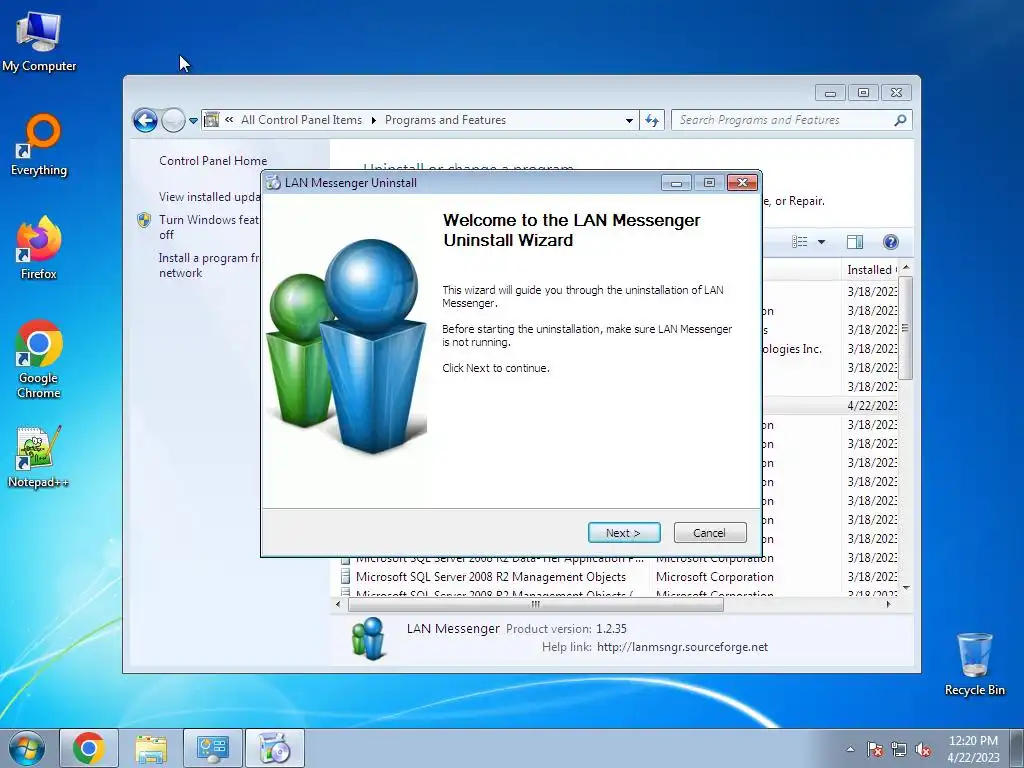The width and height of the screenshot is (1024, 768).
Task: Change view using the views icon
Action: (x=799, y=242)
